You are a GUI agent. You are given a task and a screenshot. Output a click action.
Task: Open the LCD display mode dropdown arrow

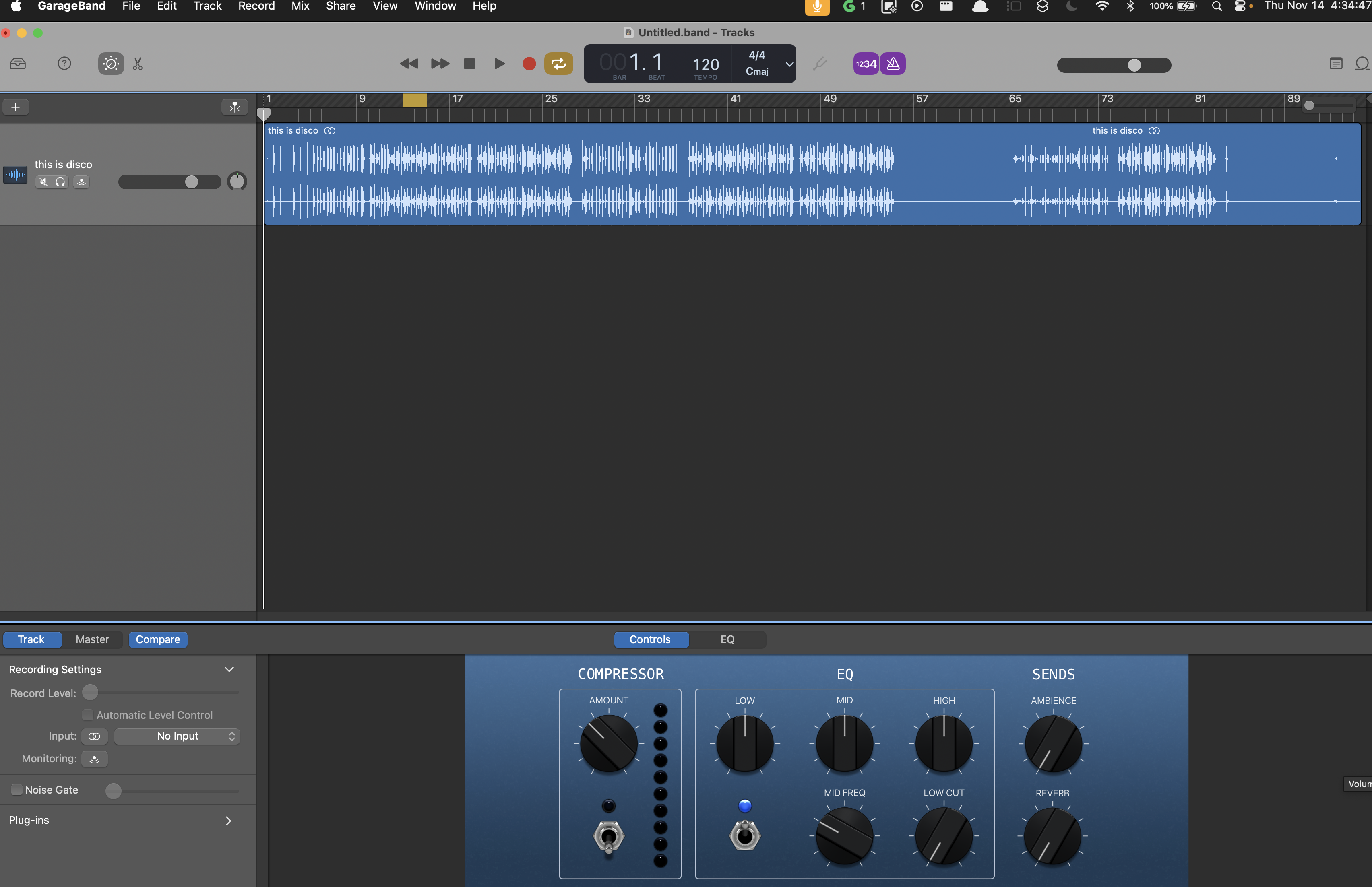790,64
